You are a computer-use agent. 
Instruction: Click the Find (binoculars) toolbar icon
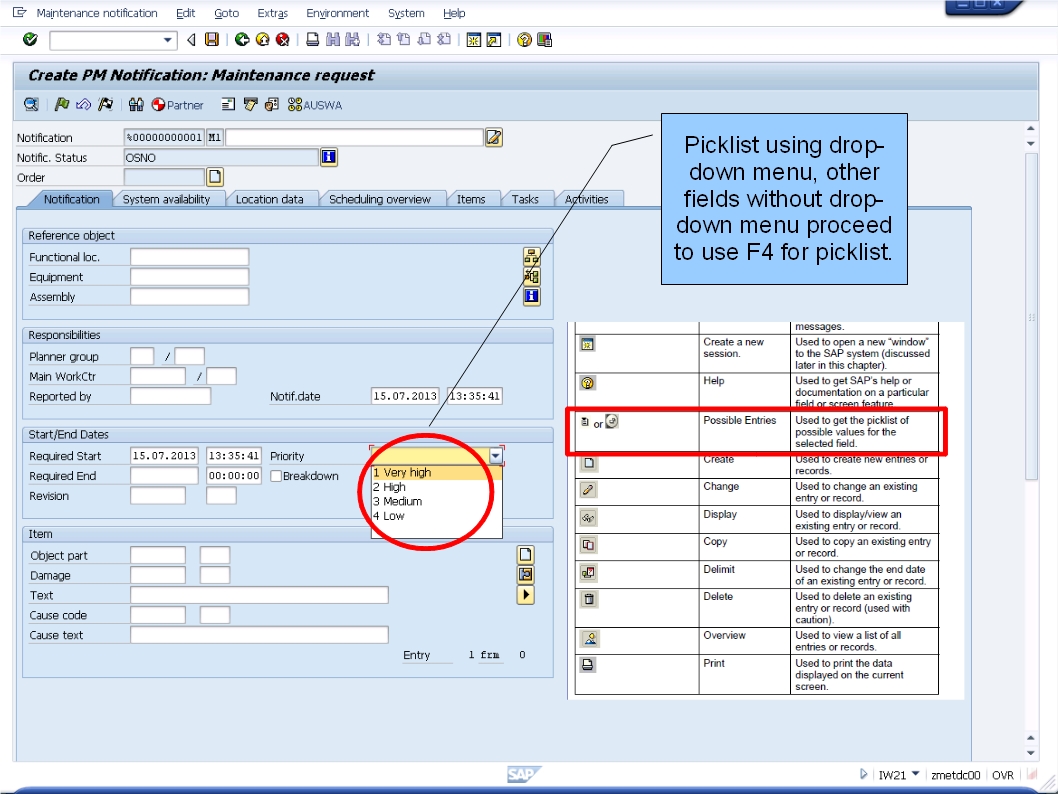333,40
